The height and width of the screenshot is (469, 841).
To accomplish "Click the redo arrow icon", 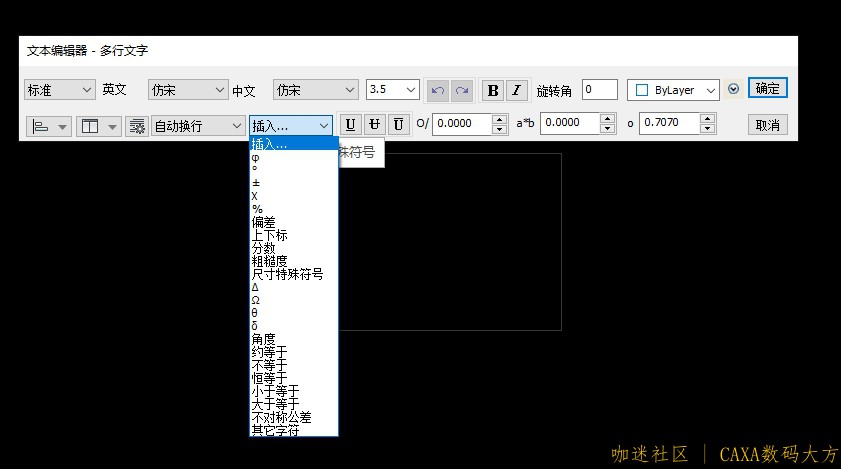I will pyautogui.click(x=461, y=90).
